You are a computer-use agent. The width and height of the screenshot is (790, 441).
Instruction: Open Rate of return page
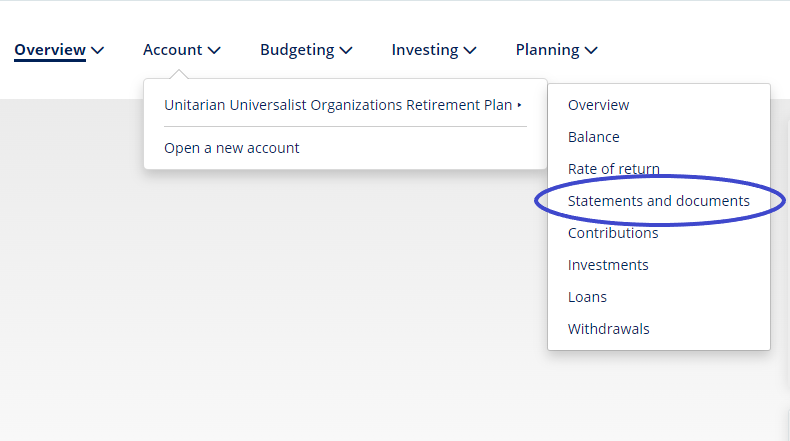click(613, 169)
